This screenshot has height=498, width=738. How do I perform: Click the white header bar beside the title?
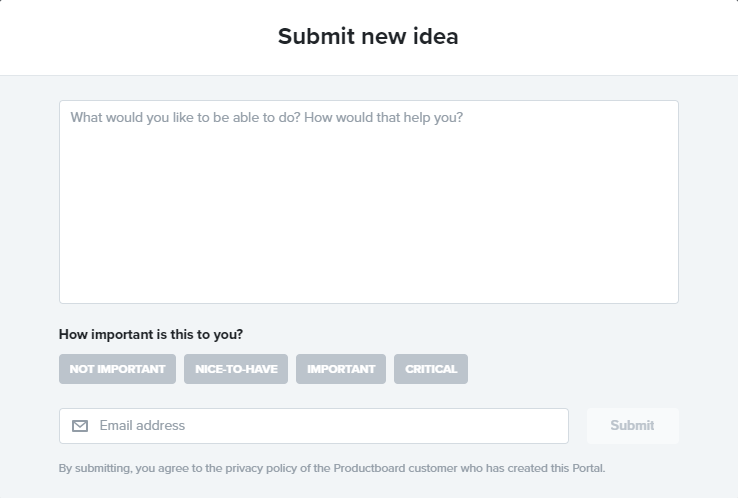(588, 37)
